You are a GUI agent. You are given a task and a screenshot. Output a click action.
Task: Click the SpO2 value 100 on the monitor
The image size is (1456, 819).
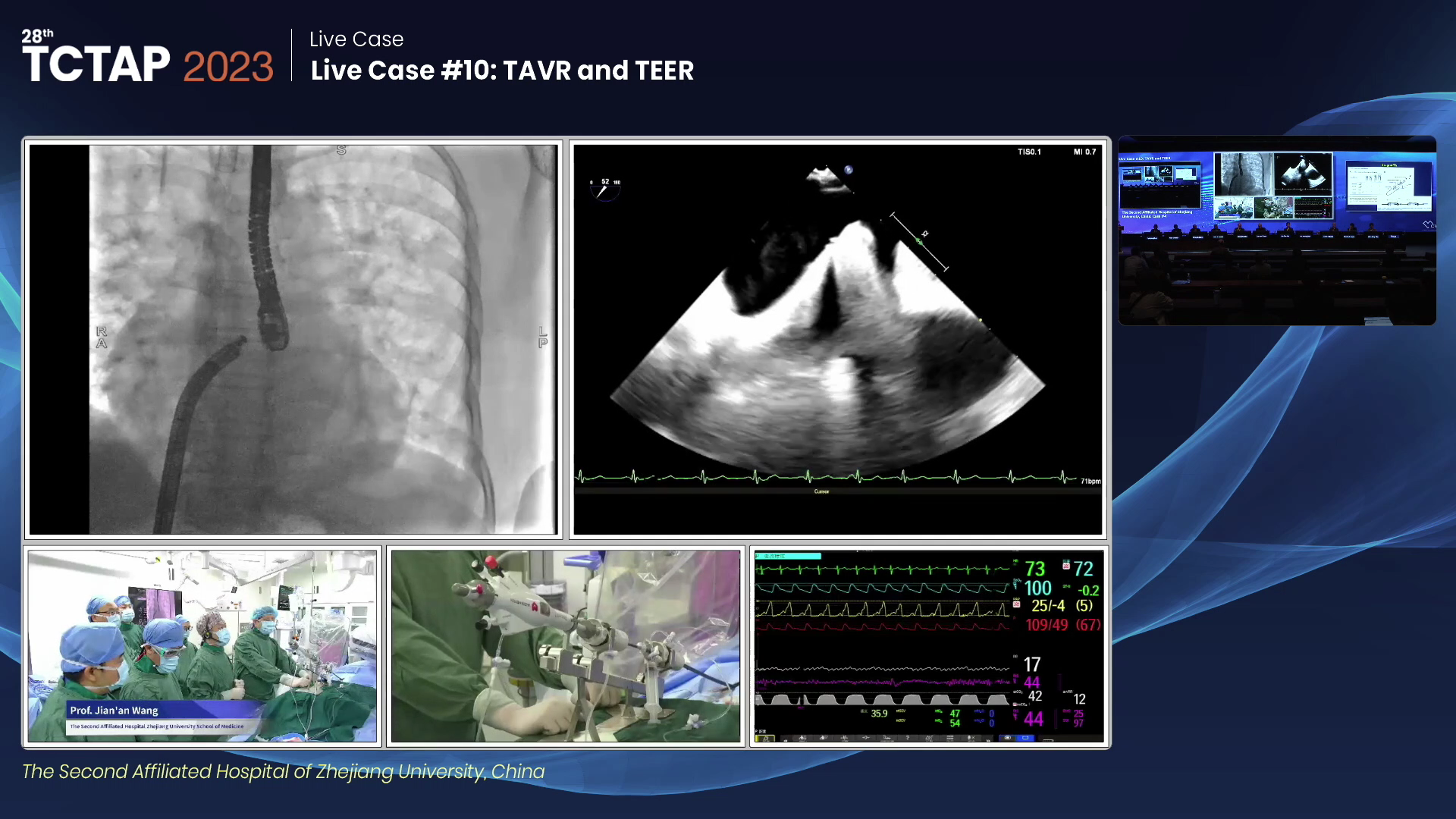pos(1038,588)
